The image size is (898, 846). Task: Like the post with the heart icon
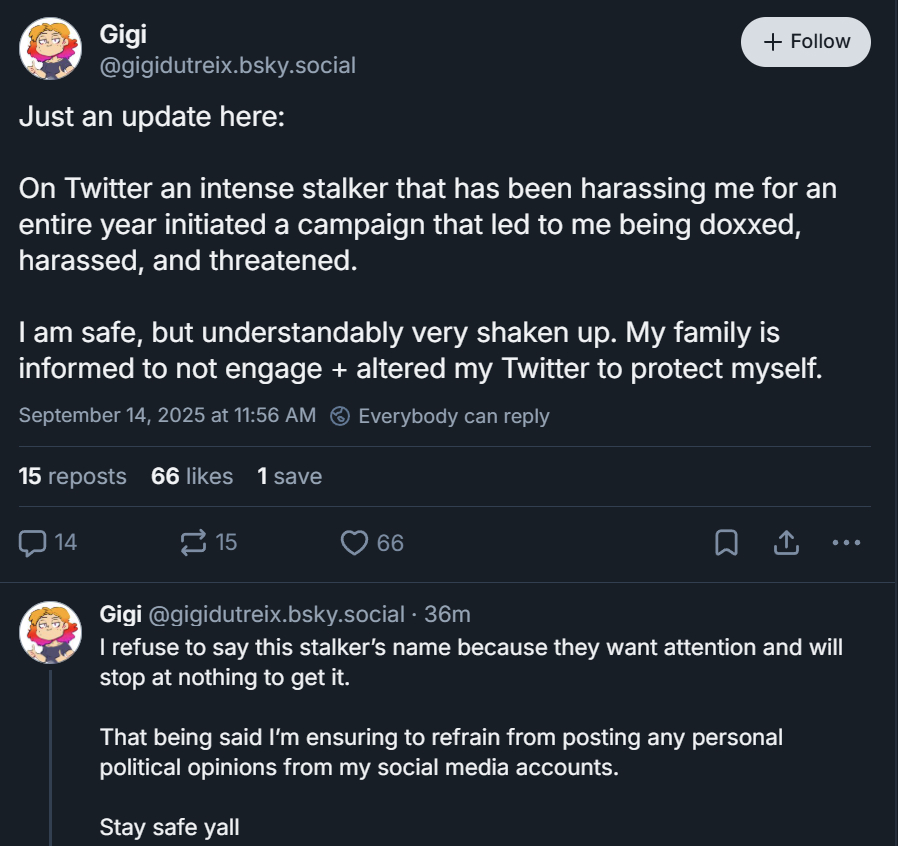tap(355, 542)
